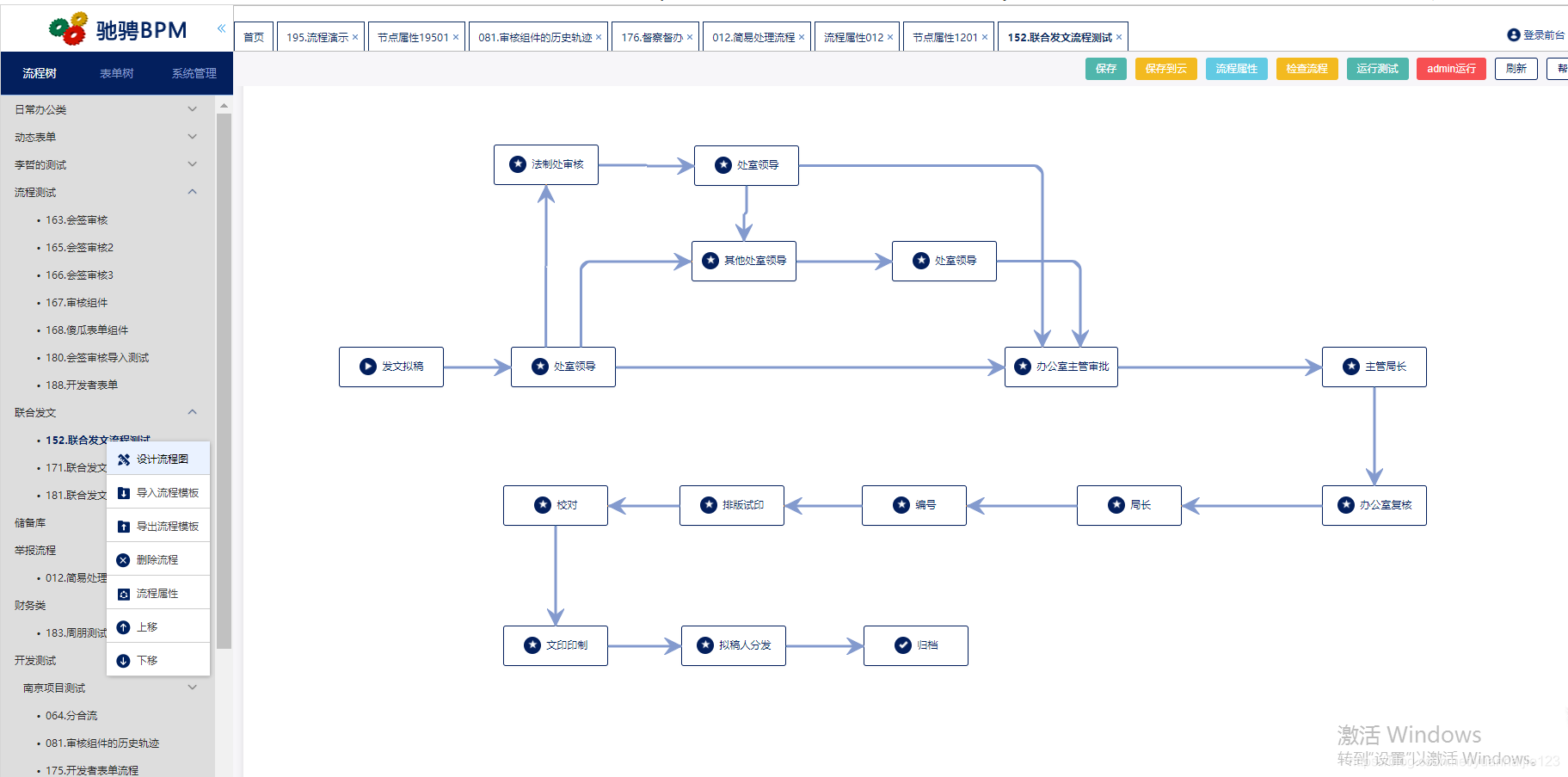This screenshot has height=777, width=1568.
Task: Click the 刷新 button
Action: click(1516, 69)
